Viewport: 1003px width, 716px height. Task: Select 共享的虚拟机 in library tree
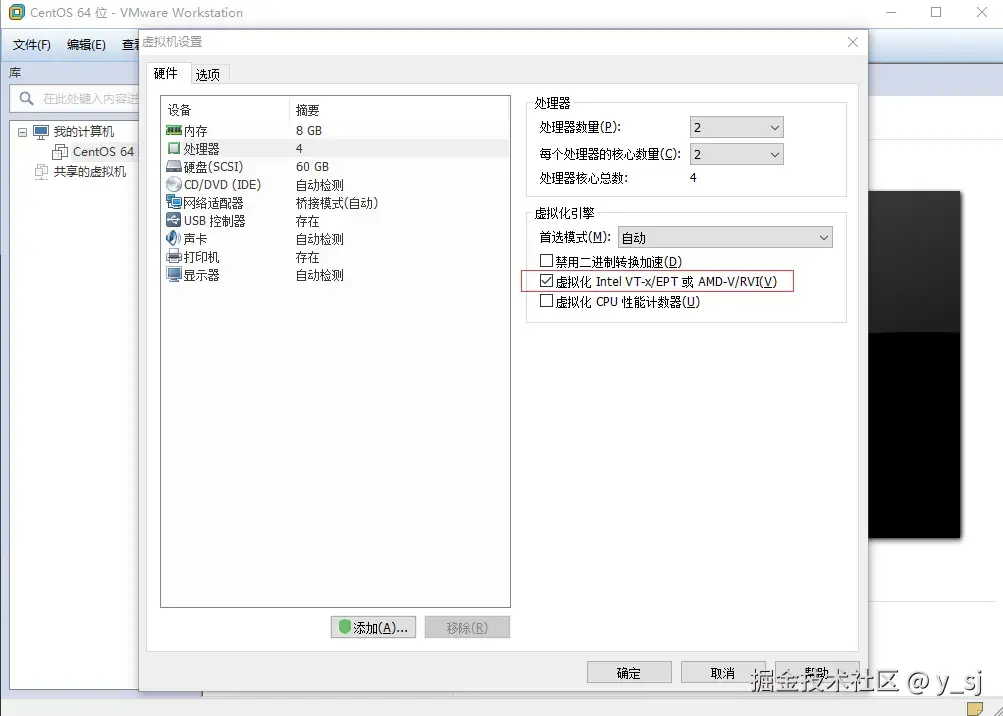tap(90, 171)
